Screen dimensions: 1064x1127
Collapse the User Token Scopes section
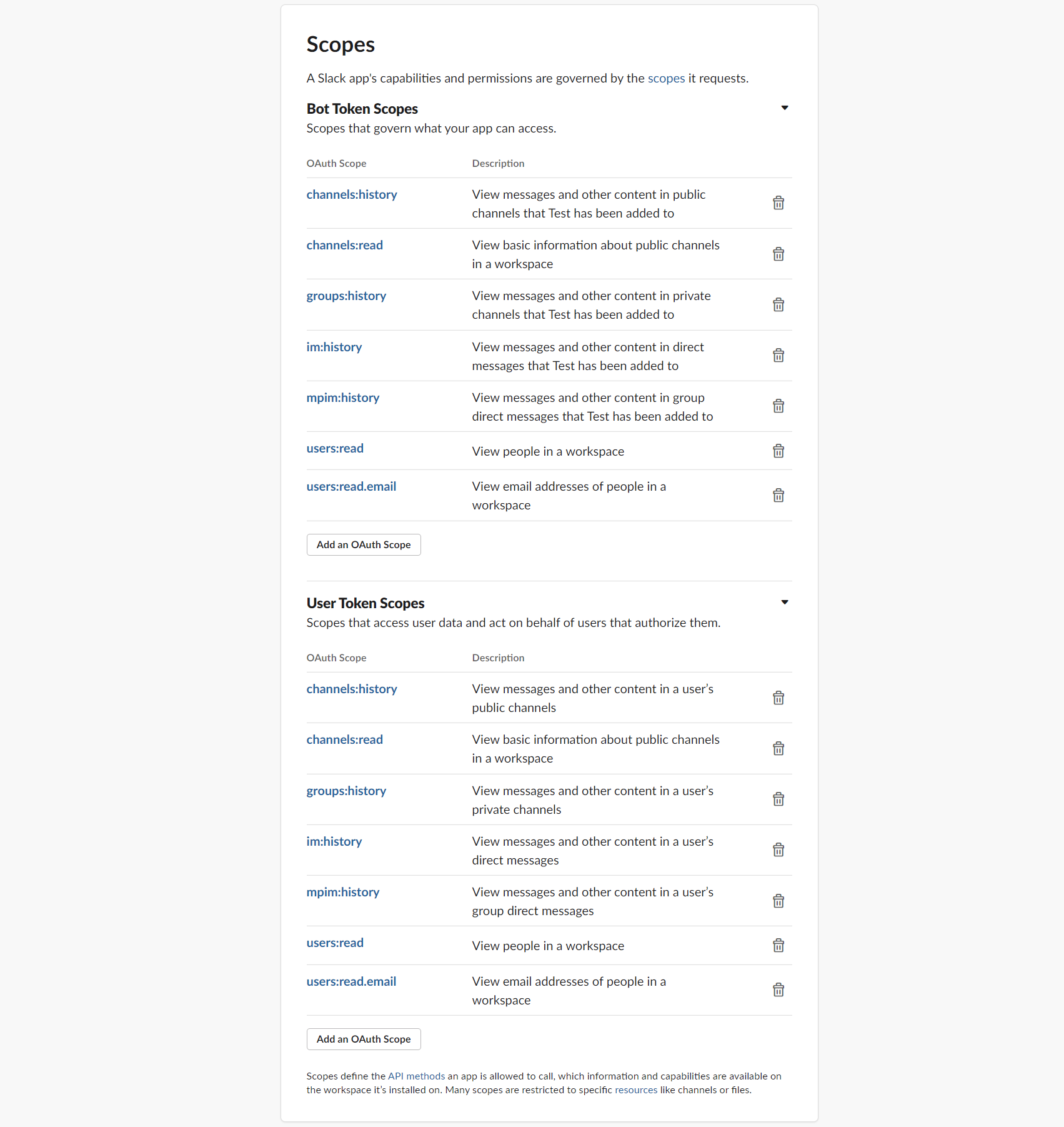(785, 602)
